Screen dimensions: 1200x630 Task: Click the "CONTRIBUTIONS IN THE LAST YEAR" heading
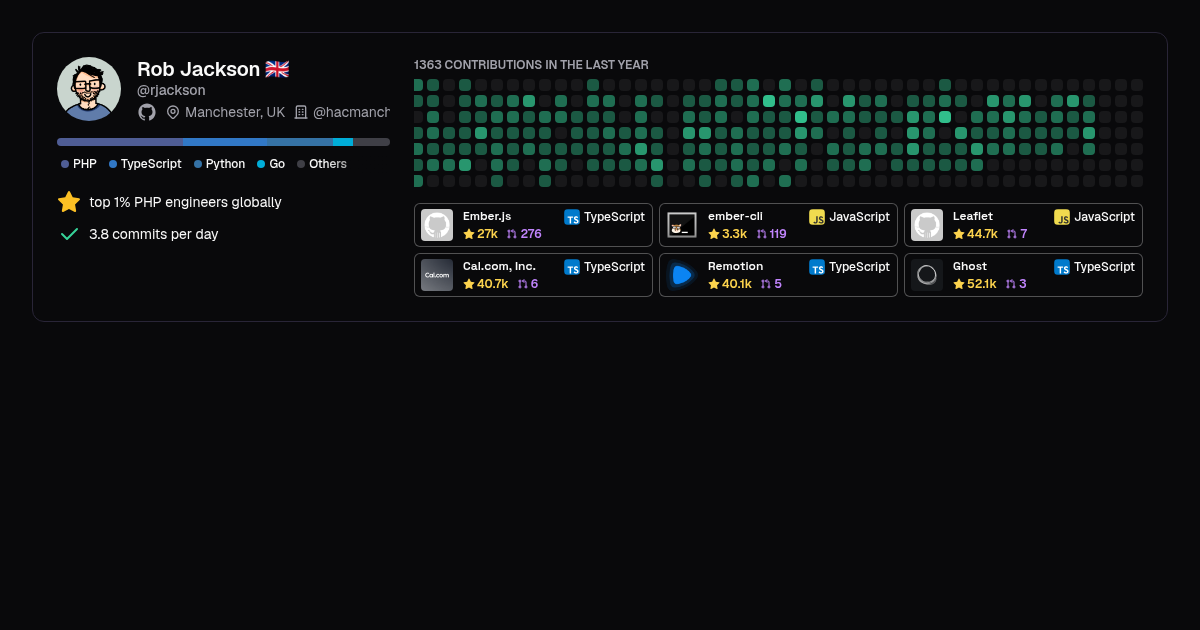pyautogui.click(x=546, y=65)
